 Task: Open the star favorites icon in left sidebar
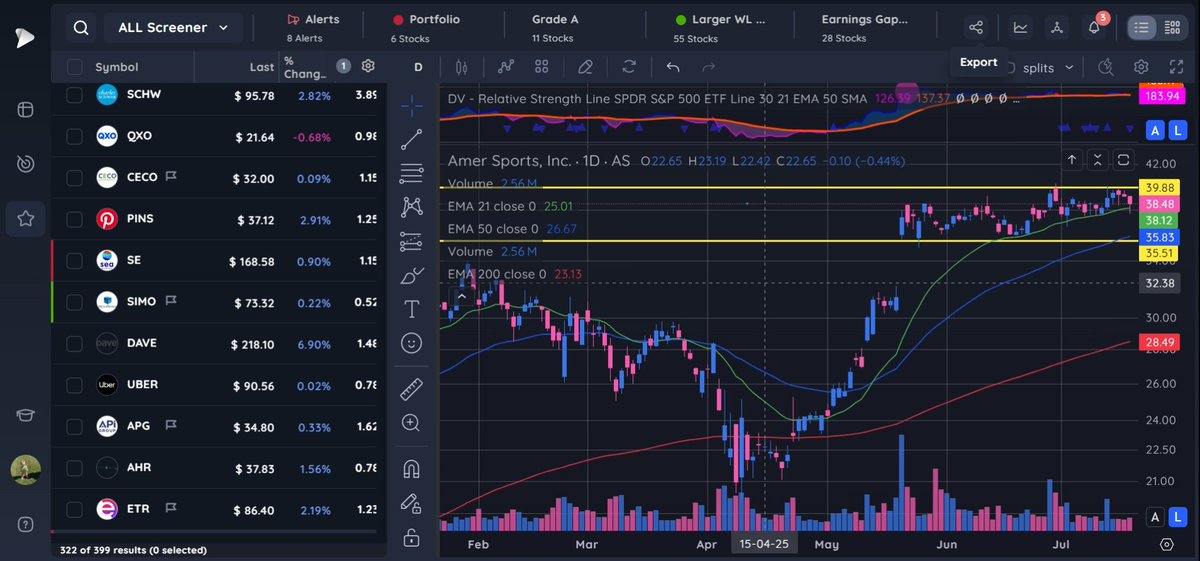(25, 218)
